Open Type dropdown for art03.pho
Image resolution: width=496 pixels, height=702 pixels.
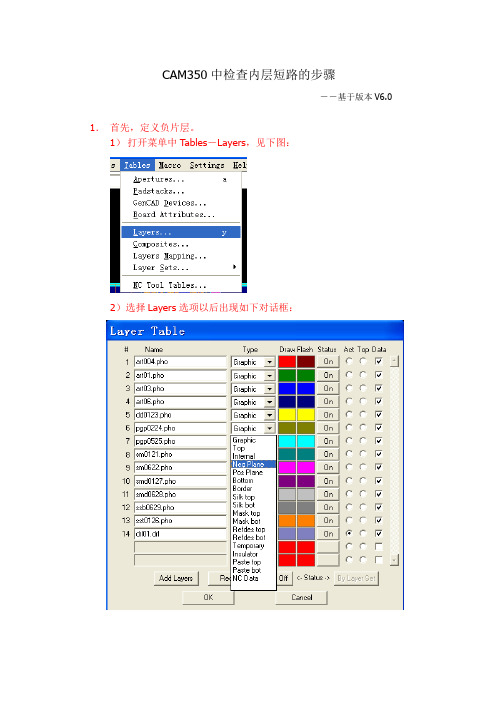tap(269, 389)
